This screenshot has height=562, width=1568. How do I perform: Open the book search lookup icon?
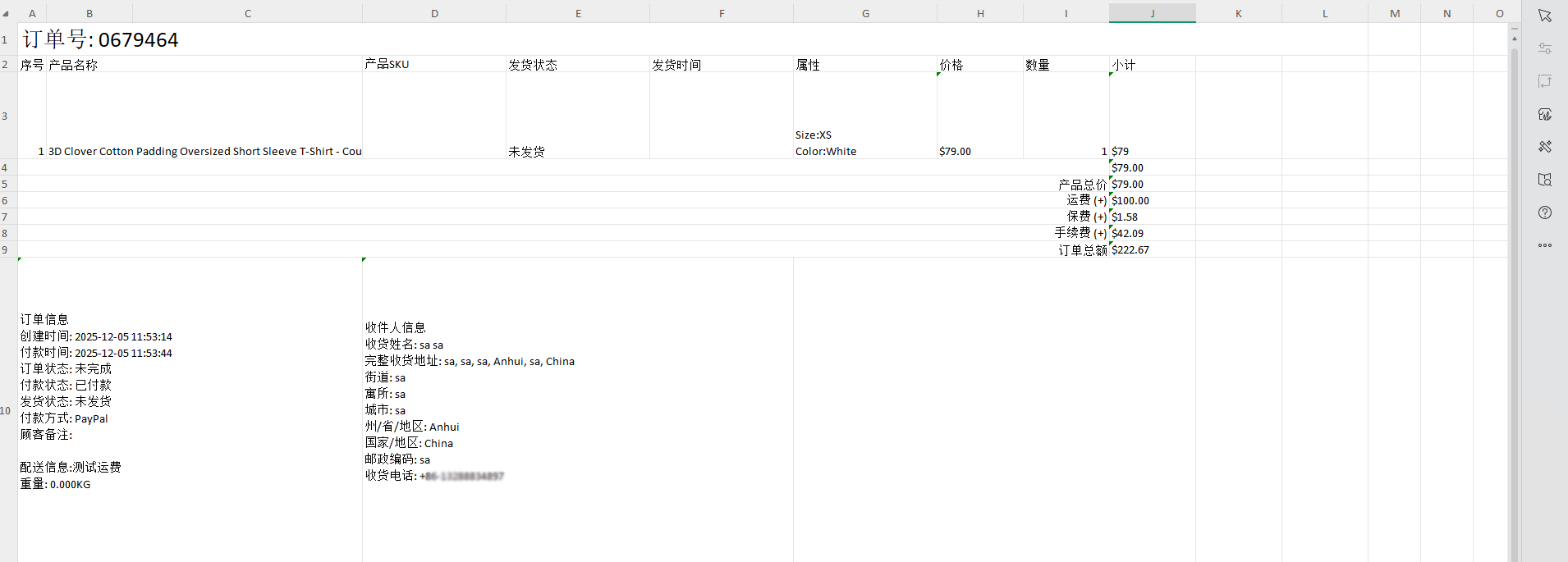click(x=1544, y=180)
